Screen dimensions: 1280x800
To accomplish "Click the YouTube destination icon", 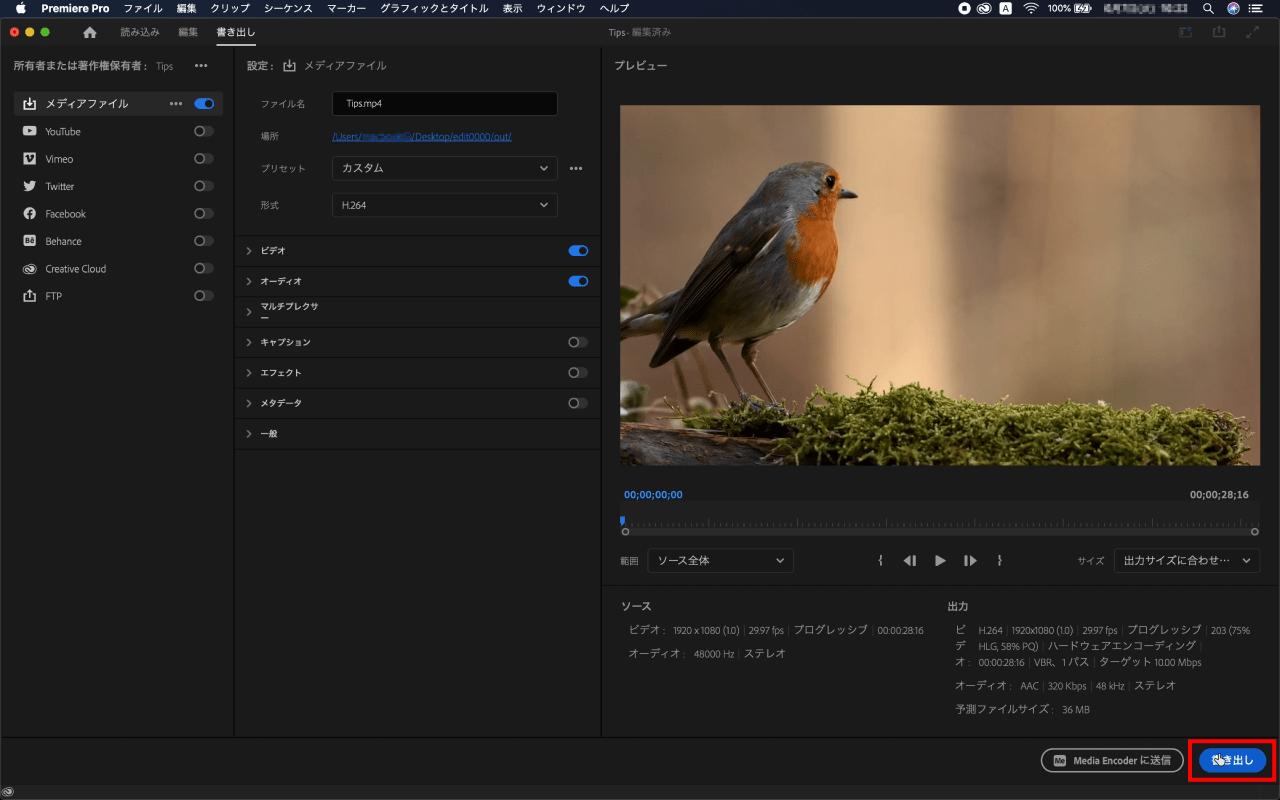I will point(29,131).
